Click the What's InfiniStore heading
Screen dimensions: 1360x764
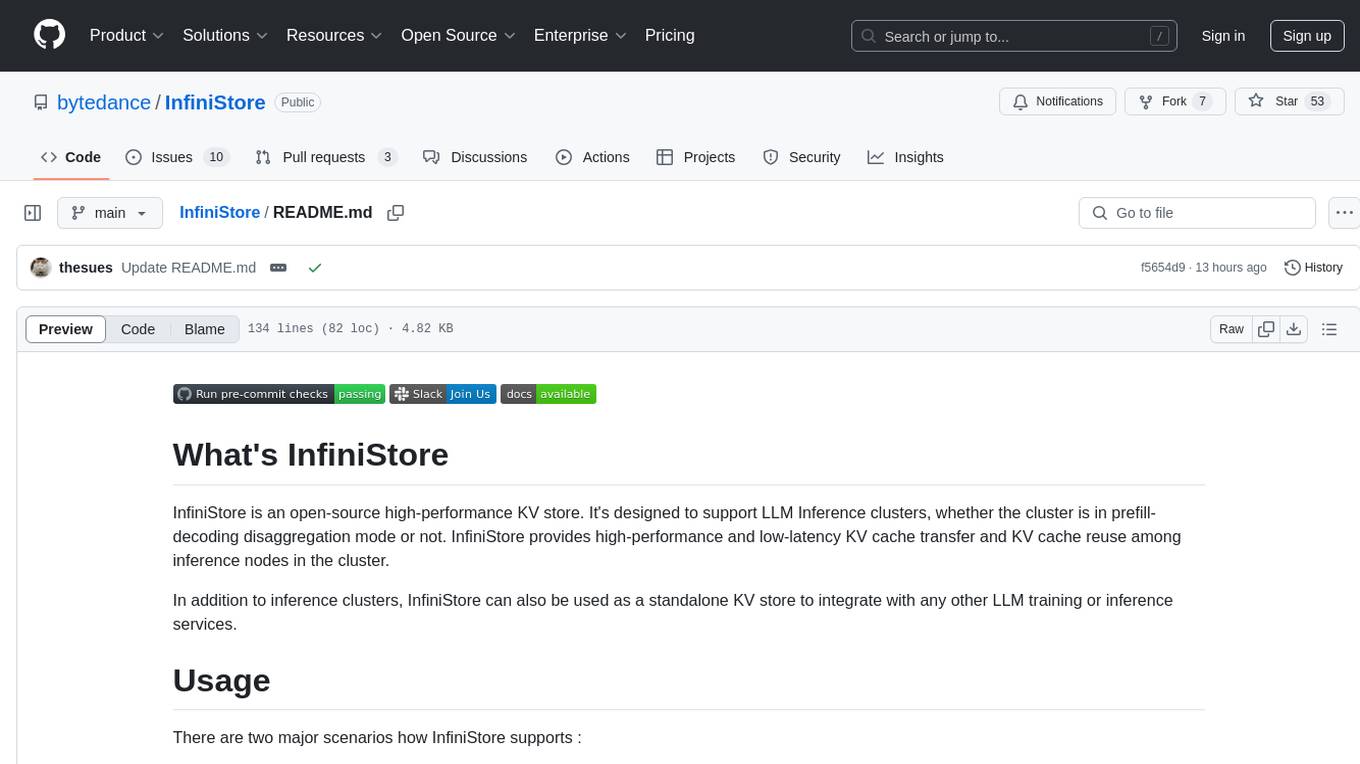pyautogui.click(x=311, y=454)
